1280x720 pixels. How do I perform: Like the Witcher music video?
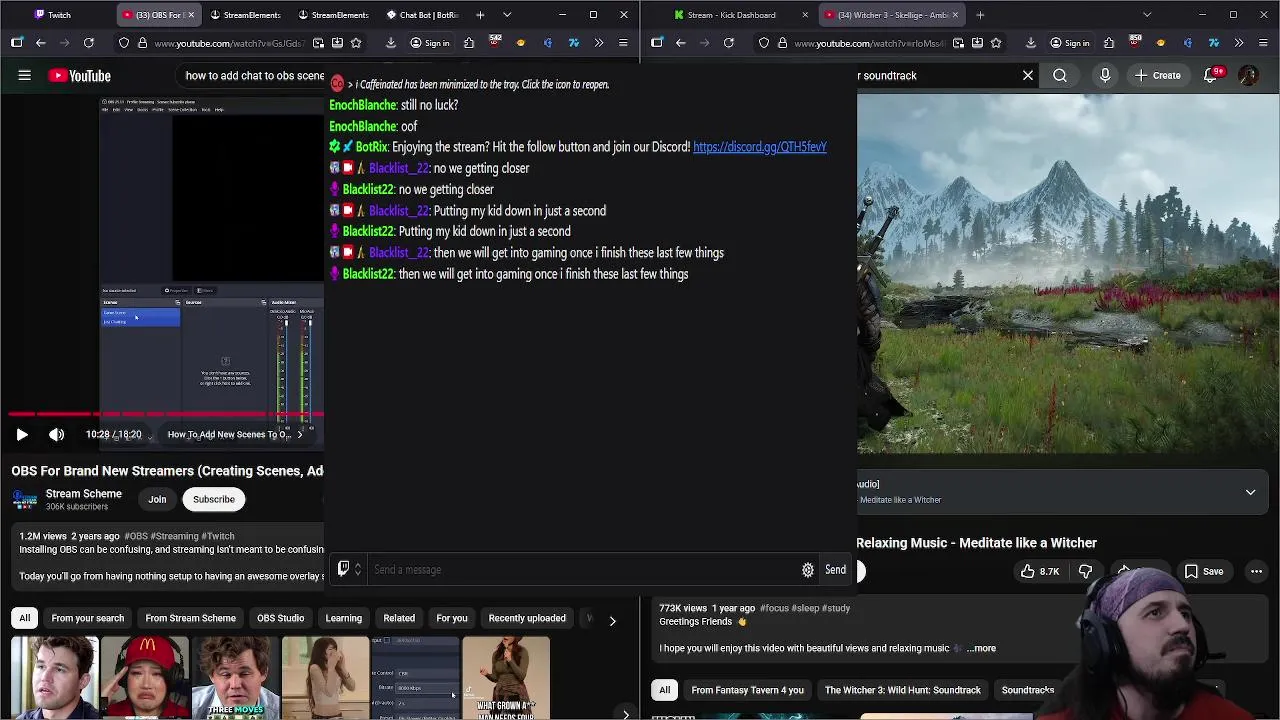click(x=1040, y=571)
